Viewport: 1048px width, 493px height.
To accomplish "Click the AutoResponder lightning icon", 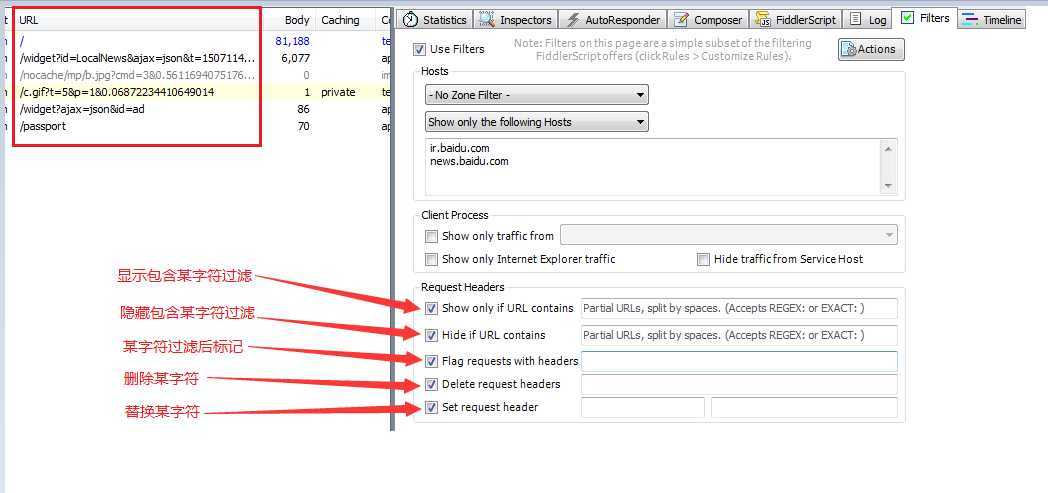I will coord(572,20).
